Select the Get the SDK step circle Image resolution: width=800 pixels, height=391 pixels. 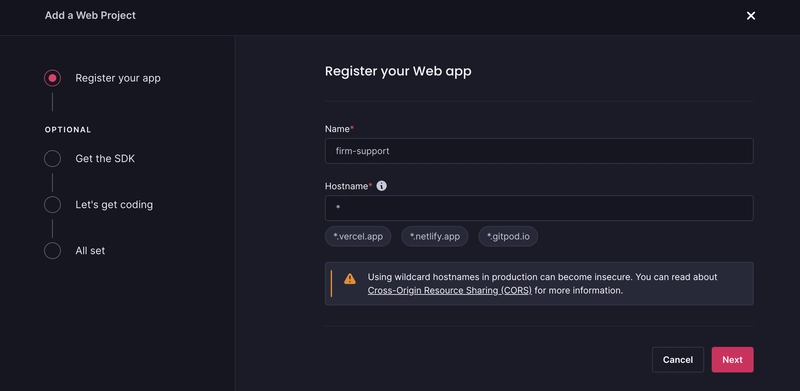tap(52, 159)
